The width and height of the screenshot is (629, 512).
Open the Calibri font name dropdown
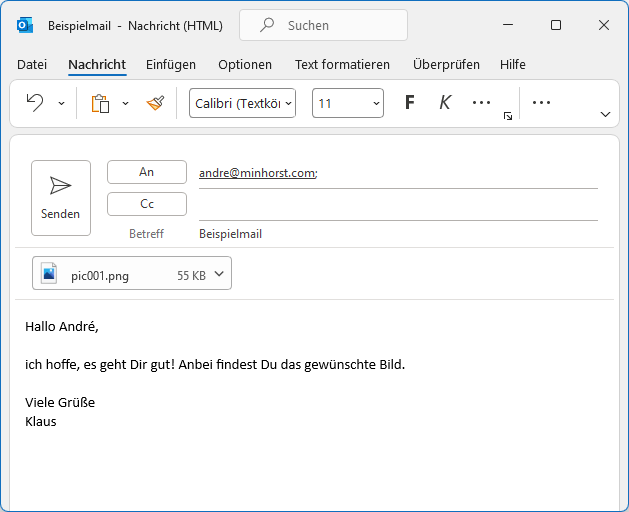242,103
